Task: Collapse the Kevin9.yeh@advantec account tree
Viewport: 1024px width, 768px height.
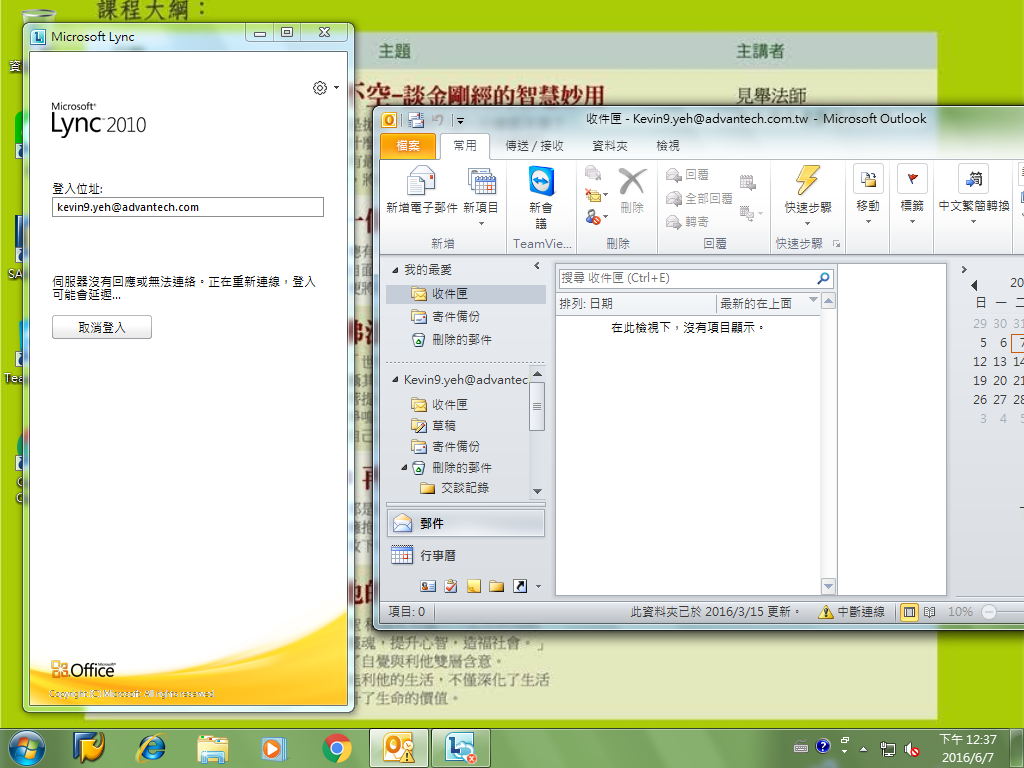Action: click(x=395, y=379)
